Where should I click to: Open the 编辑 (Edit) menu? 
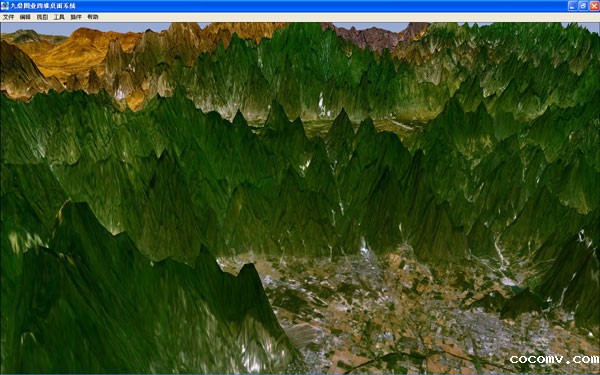(x=25, y=17)
